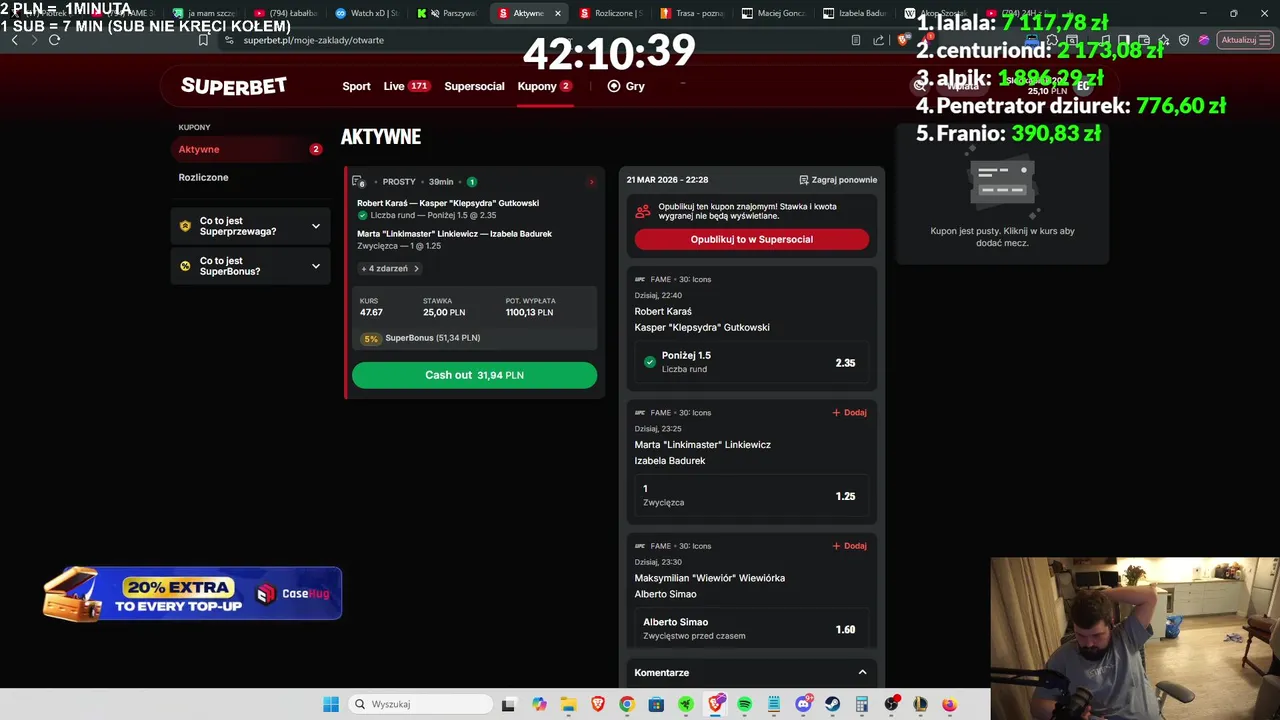Screen dimensions: 1280x720
Task: Open Razer app from the taskbar
Action: (x=685, y=704)
